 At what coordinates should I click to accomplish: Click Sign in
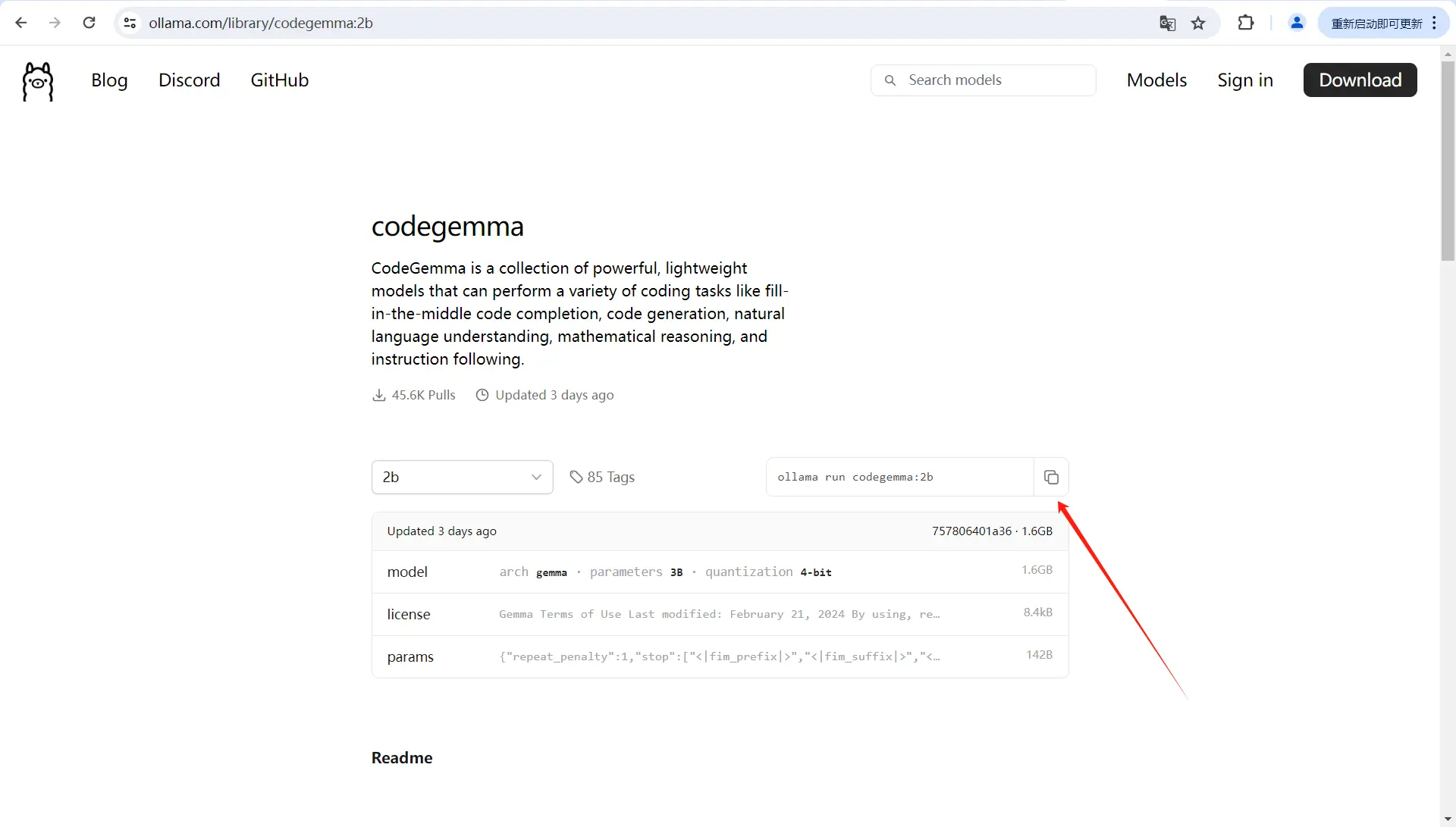1244,80
